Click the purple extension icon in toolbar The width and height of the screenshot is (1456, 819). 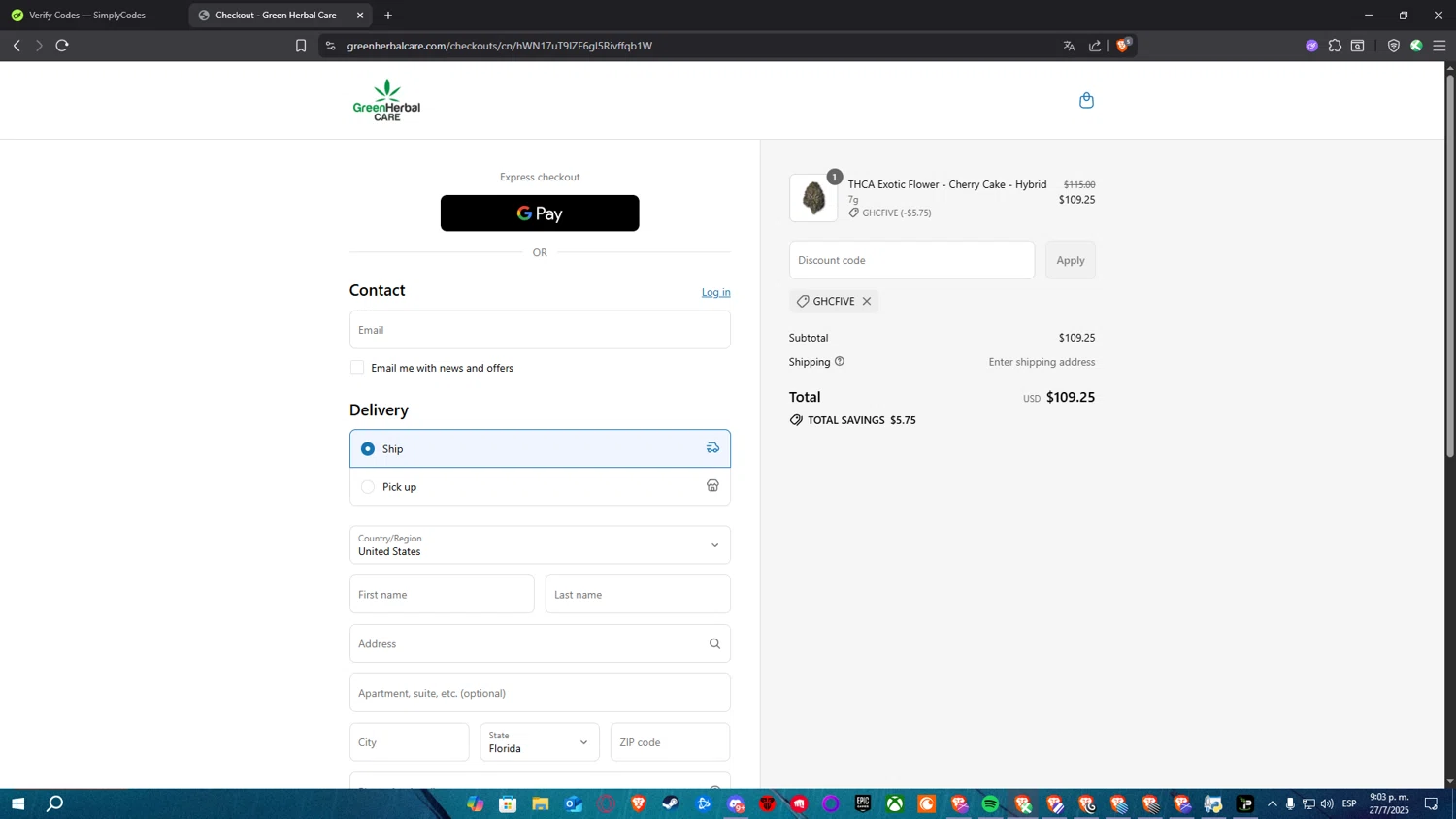coord(1311,46)
